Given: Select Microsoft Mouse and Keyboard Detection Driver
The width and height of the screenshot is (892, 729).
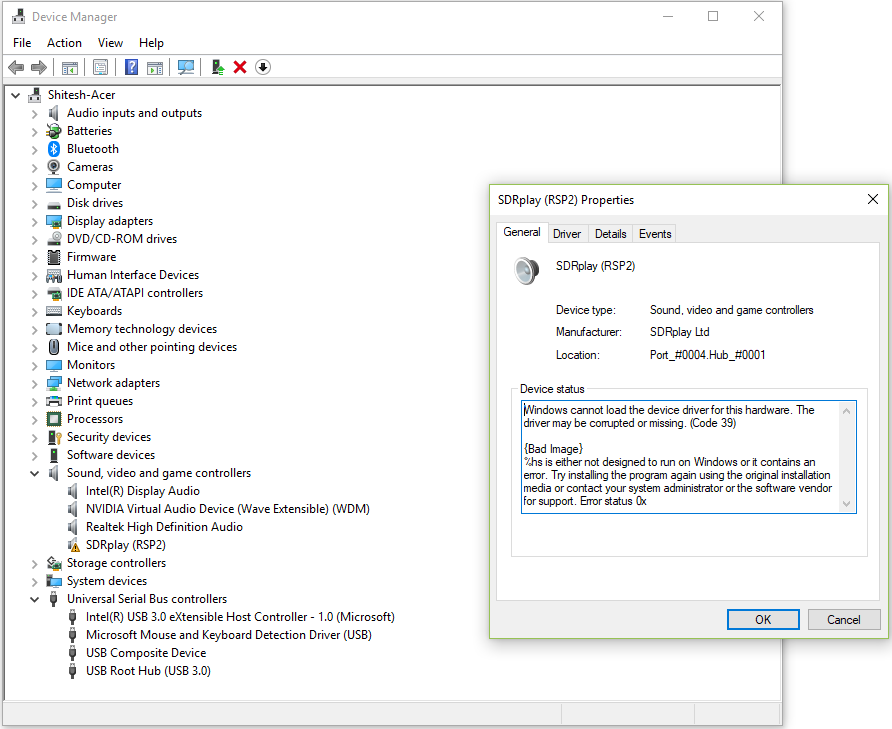Looking at the screenshot, I should [x=229, y=635].
